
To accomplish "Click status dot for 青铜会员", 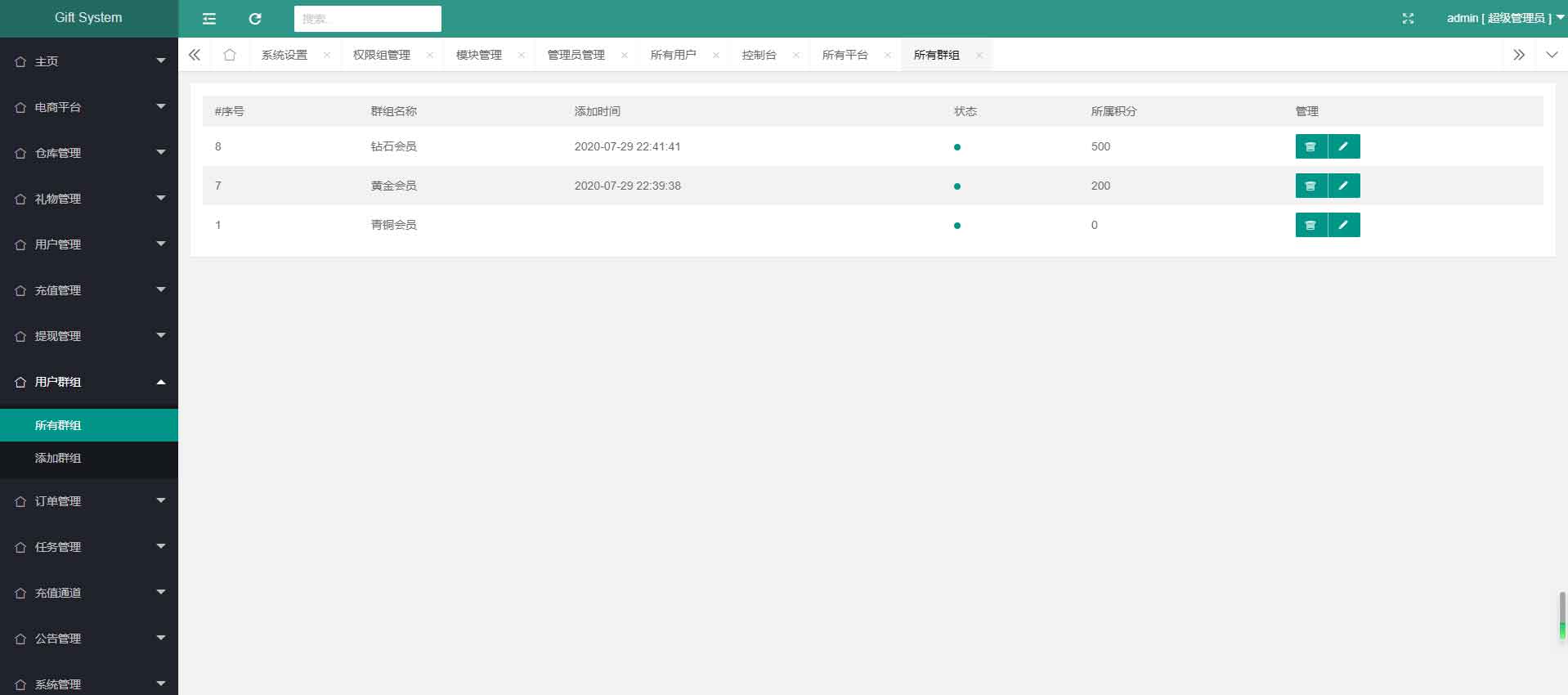I will pyautogui.click(x=957, y=226).
